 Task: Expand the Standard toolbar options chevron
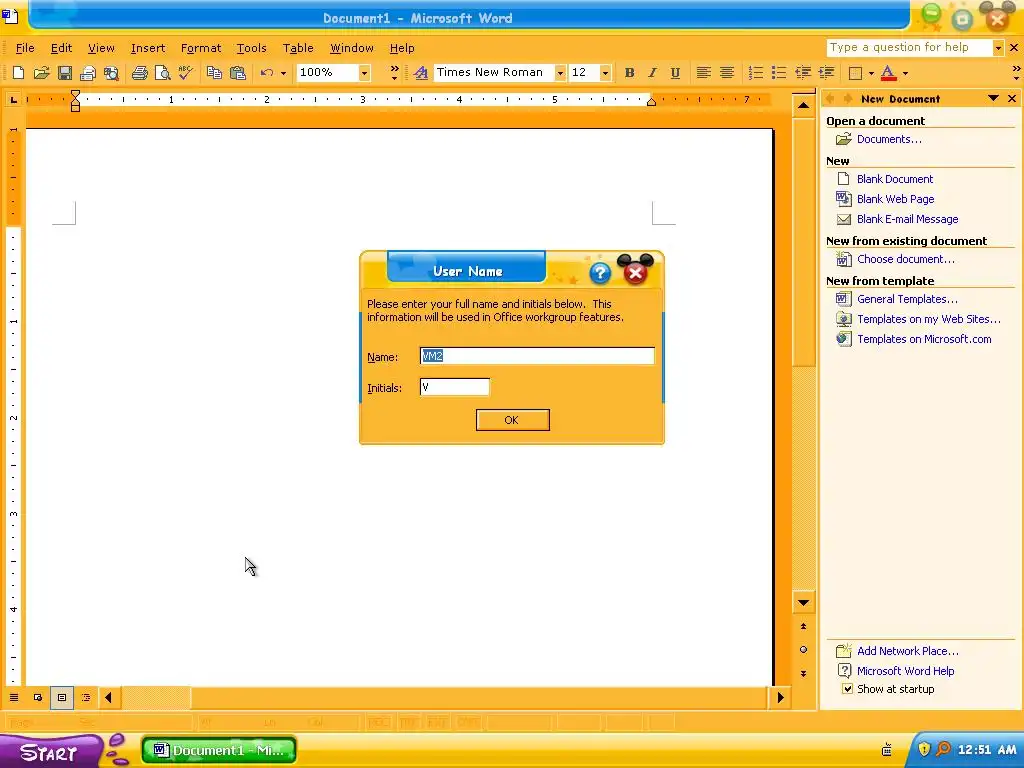[394, 72]
